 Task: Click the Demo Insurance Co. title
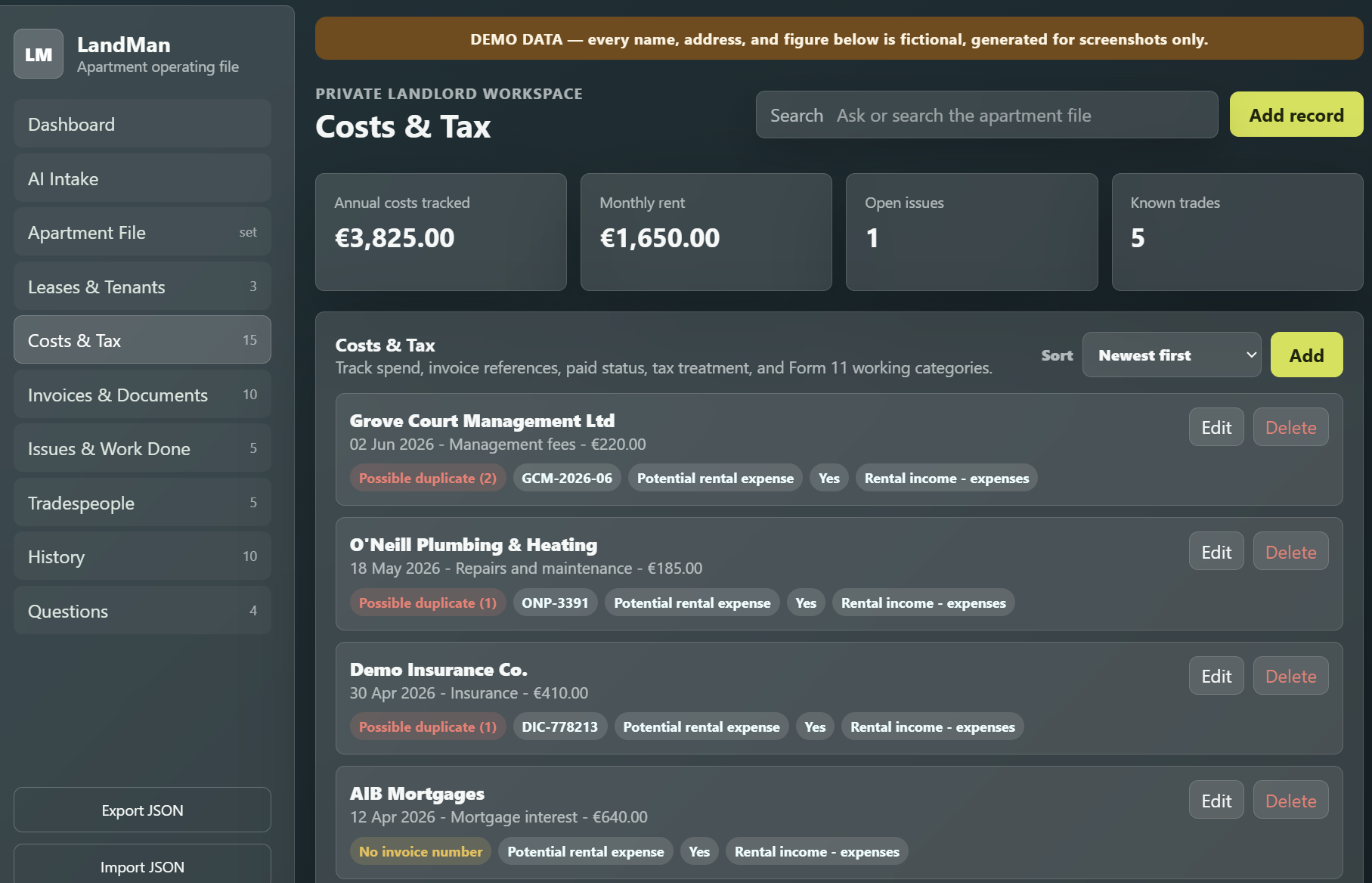(438, 669)
